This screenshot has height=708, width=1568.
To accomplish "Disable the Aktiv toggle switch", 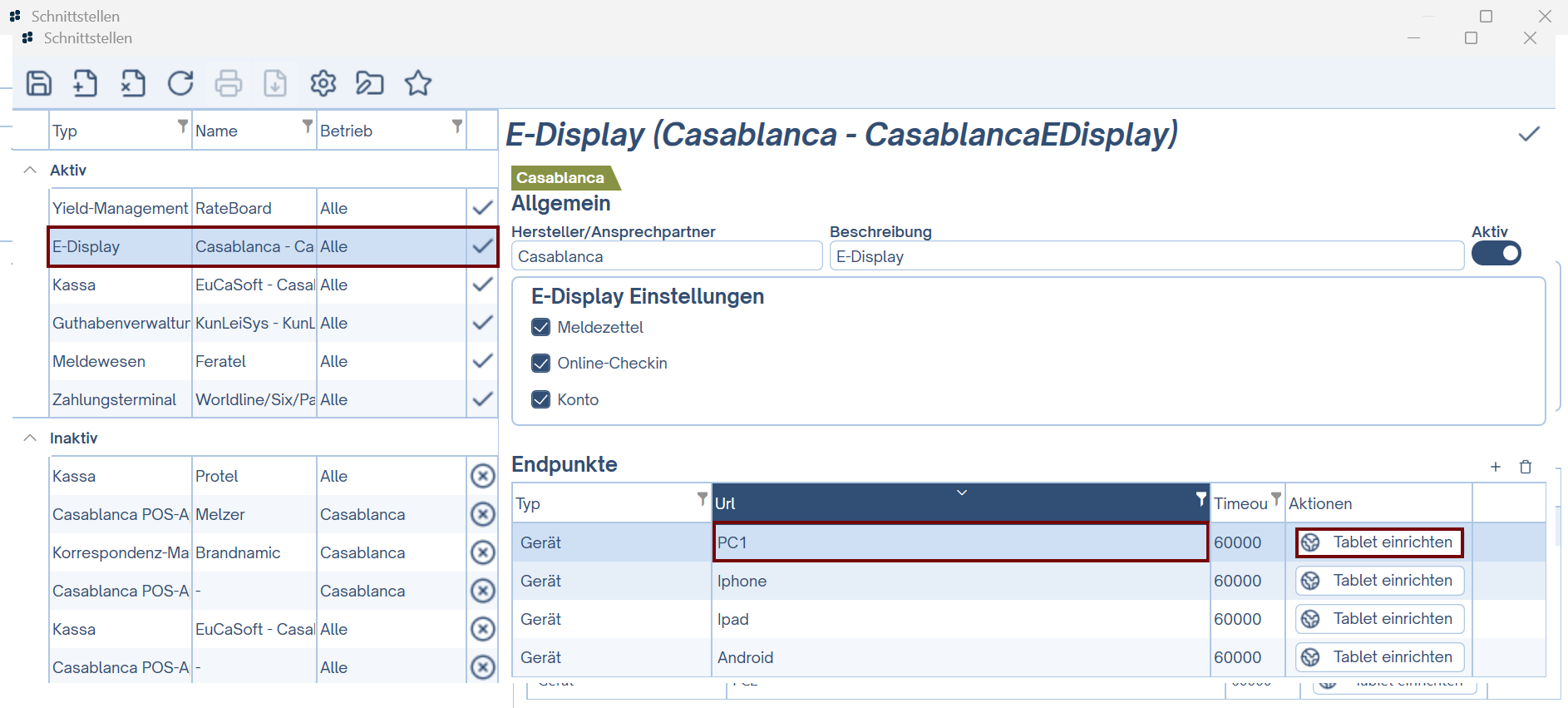I will coord(1496,253).
